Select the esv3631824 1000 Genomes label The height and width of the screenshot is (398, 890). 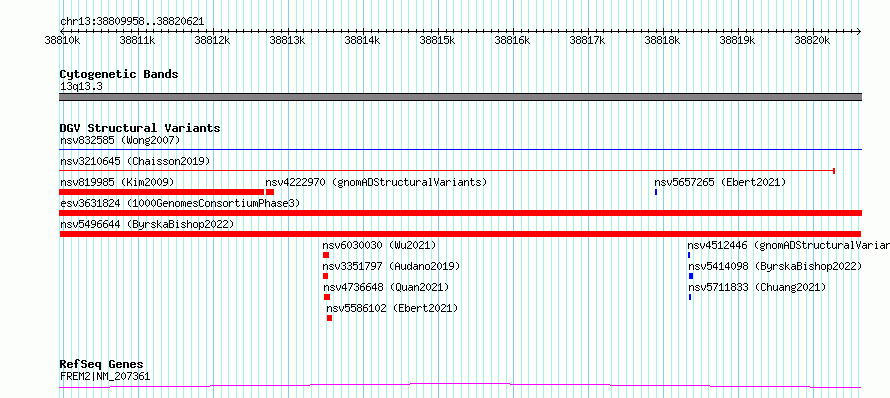180,203
